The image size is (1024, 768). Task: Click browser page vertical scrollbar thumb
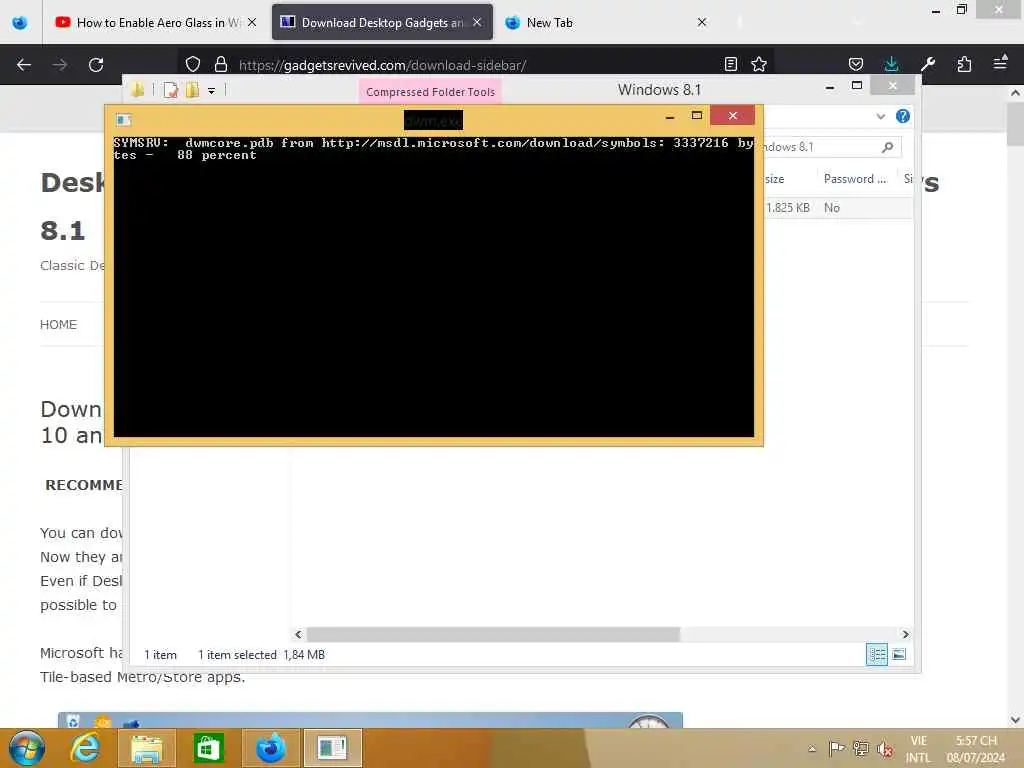click(1015, 124)
